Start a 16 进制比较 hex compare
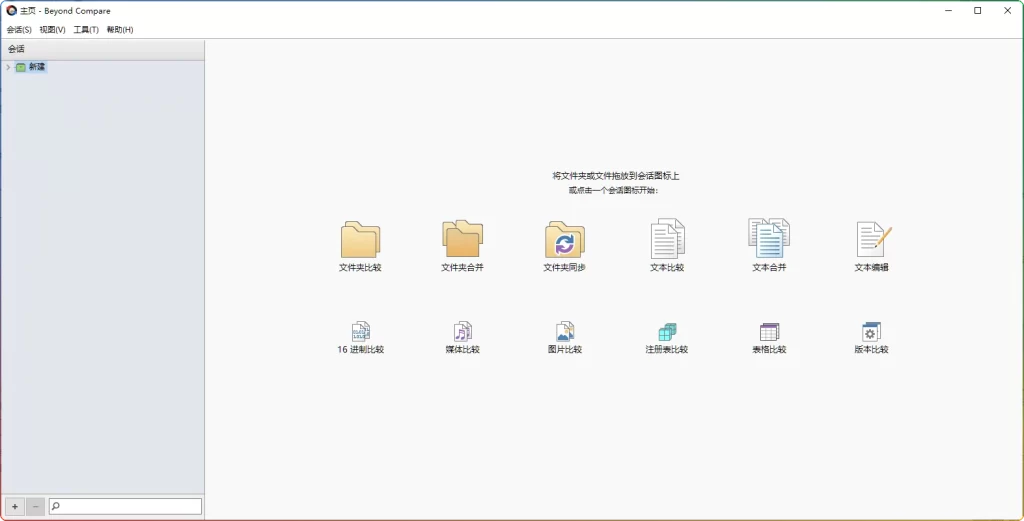The width and height of the screenshot is (1024, 521). coord(360,331)
